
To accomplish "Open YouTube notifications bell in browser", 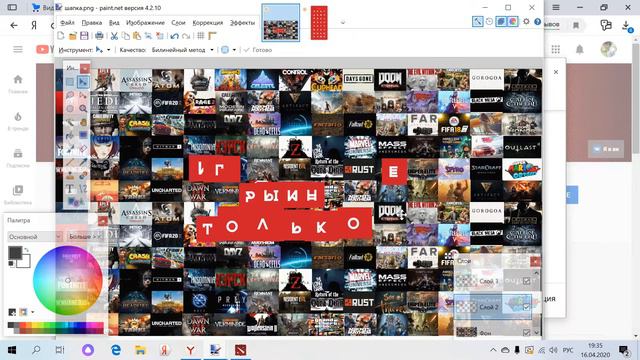I will [580, 49].
